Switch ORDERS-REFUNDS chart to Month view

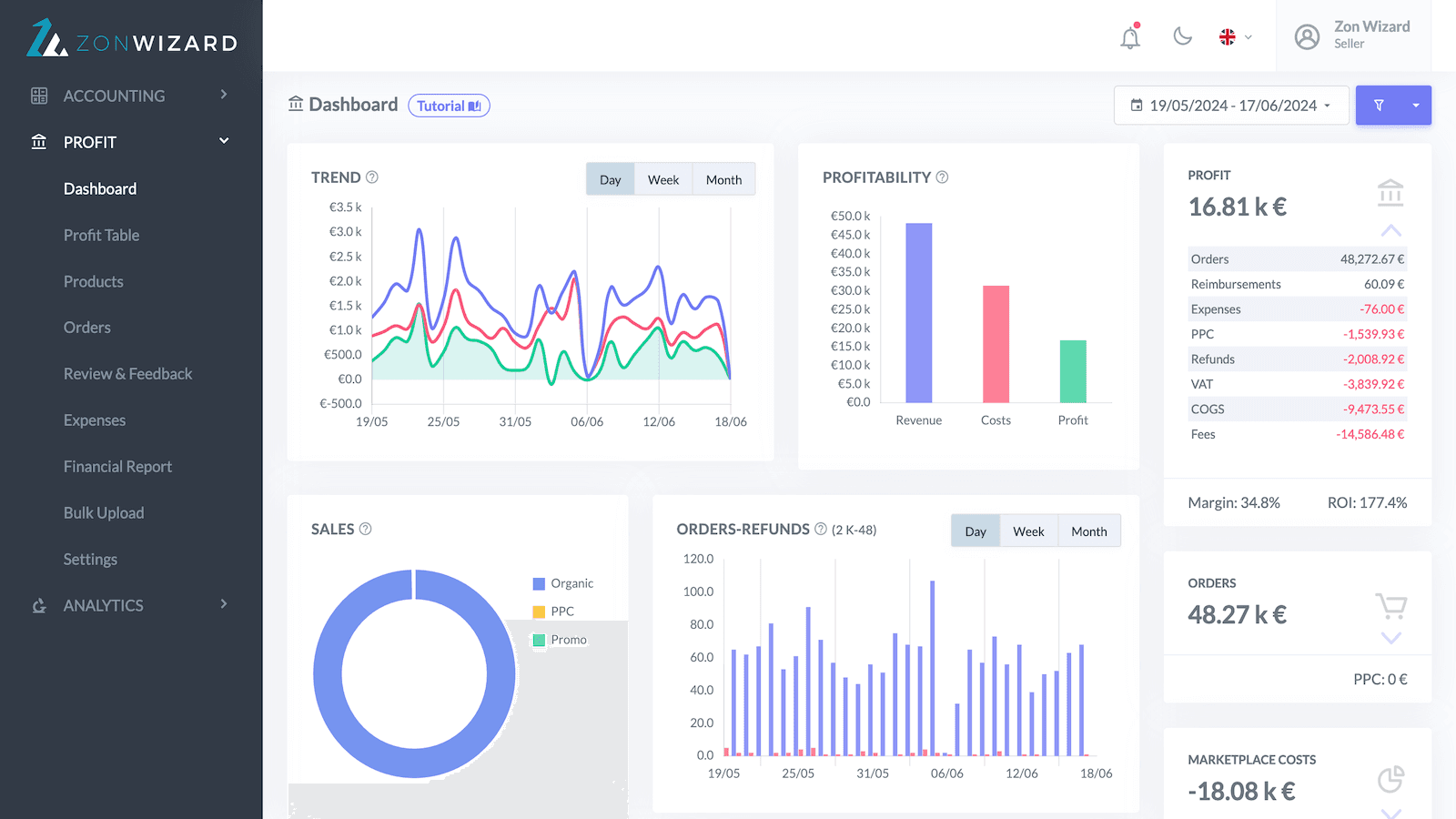1088,531
